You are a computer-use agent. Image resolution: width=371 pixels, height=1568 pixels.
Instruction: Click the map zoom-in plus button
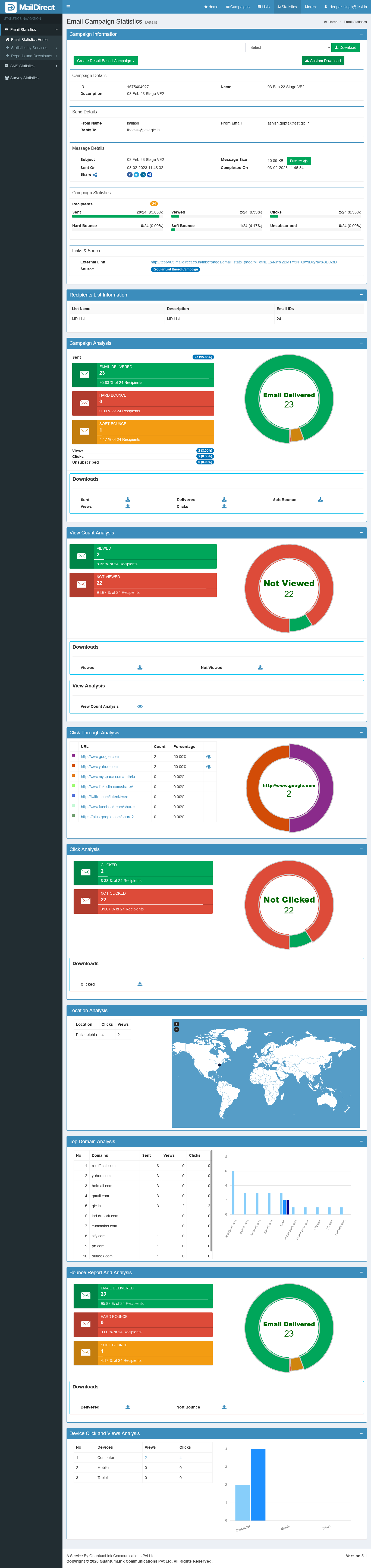pos(177,1024)
